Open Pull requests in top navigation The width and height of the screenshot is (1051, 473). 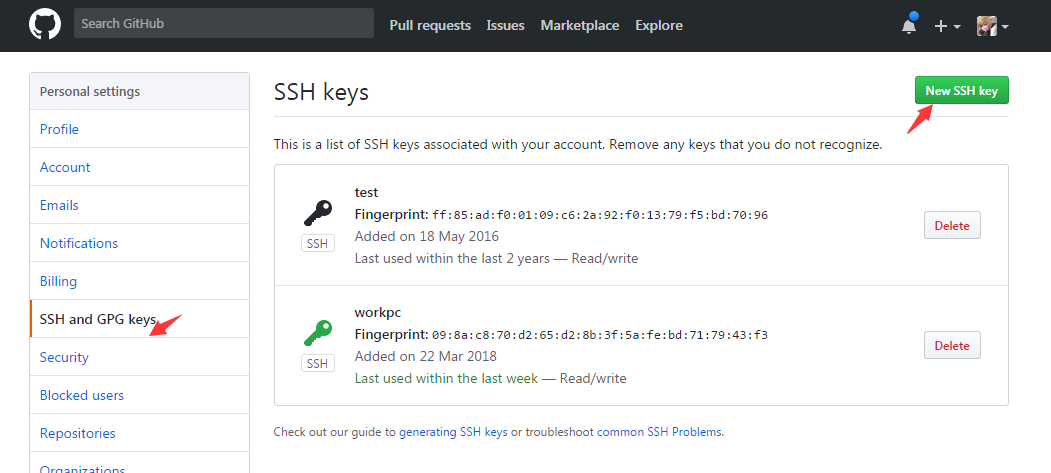point(430,25)
